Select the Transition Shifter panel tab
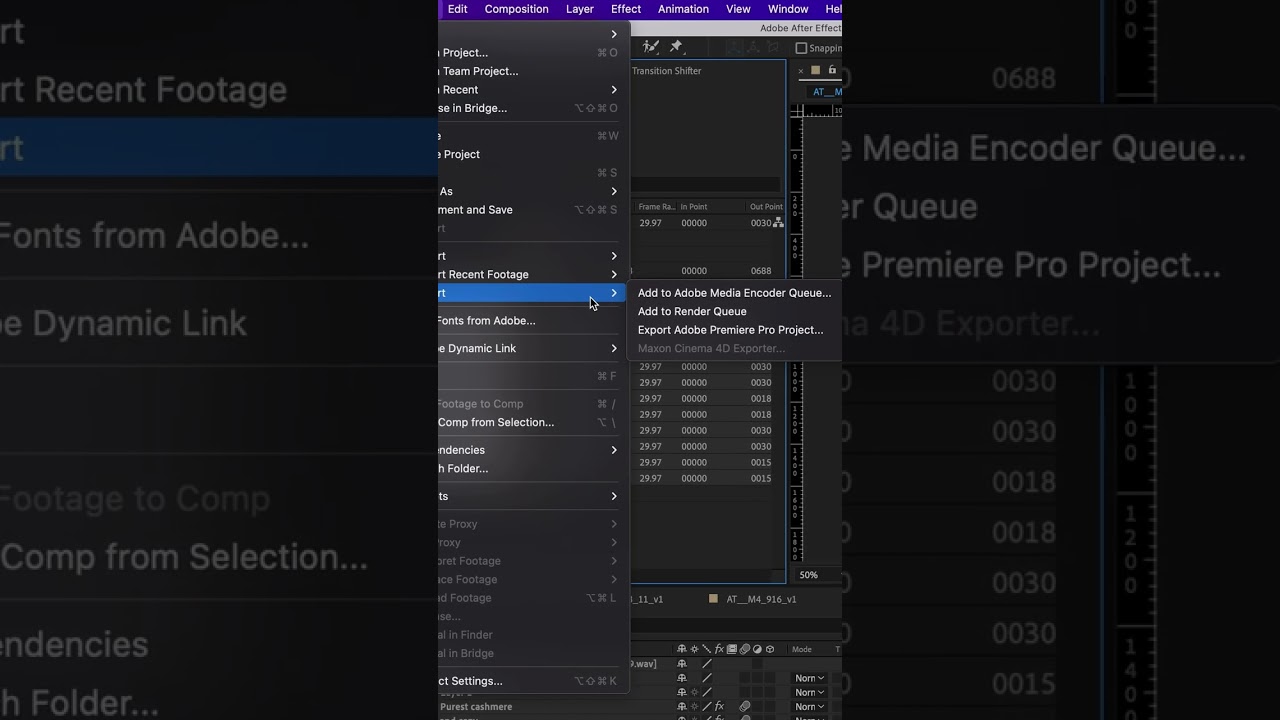1280x720 pixels. (666, 71)
